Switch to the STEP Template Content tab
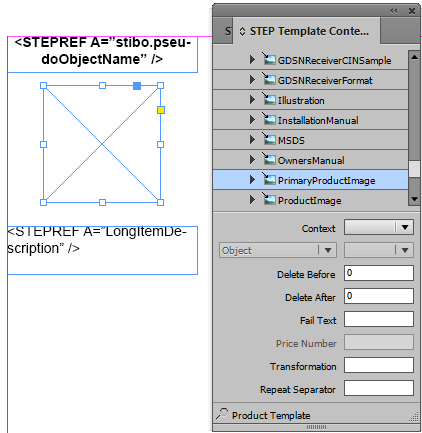 306,31
